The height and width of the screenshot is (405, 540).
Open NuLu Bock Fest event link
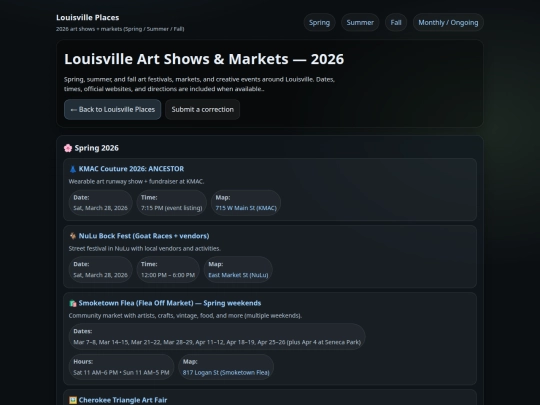coord(144,236)
